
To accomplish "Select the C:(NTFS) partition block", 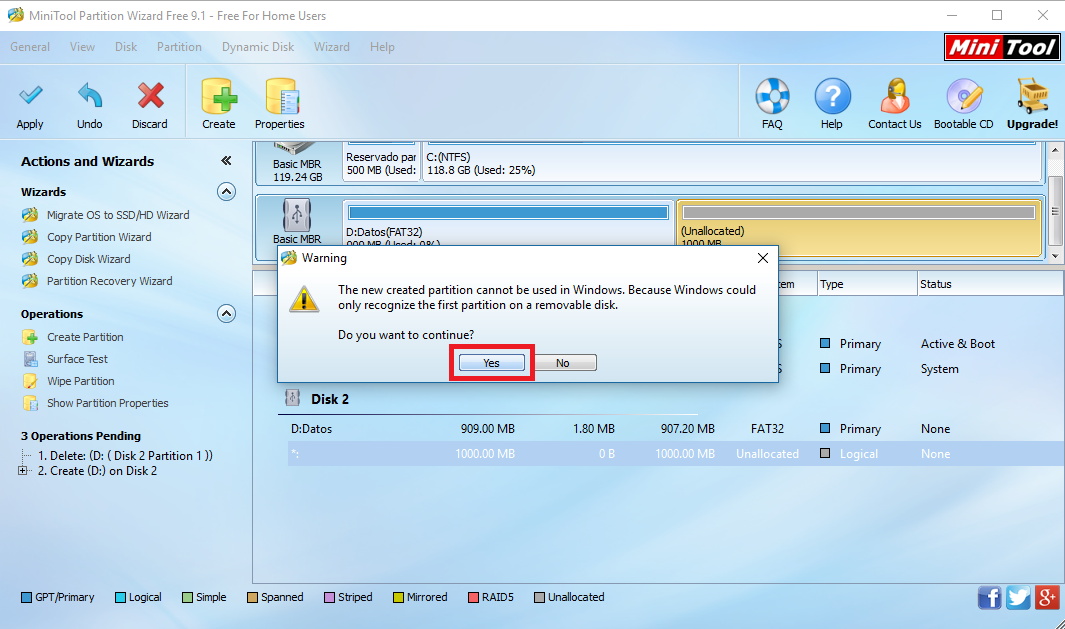I will coord(732,163).
